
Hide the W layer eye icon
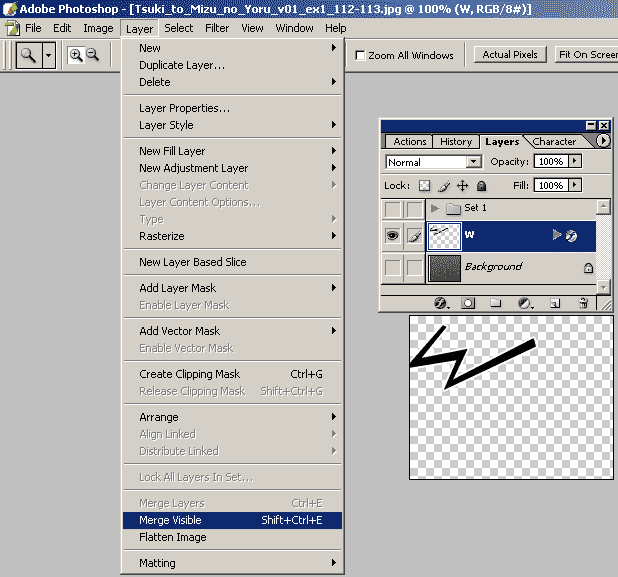(393, 236)
